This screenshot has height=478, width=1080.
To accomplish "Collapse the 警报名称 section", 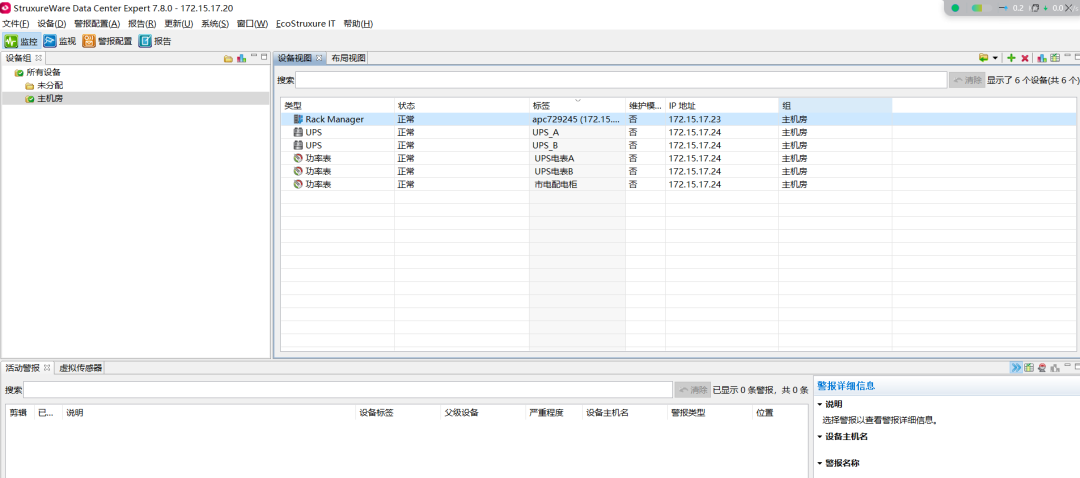I will coord(820,464).
